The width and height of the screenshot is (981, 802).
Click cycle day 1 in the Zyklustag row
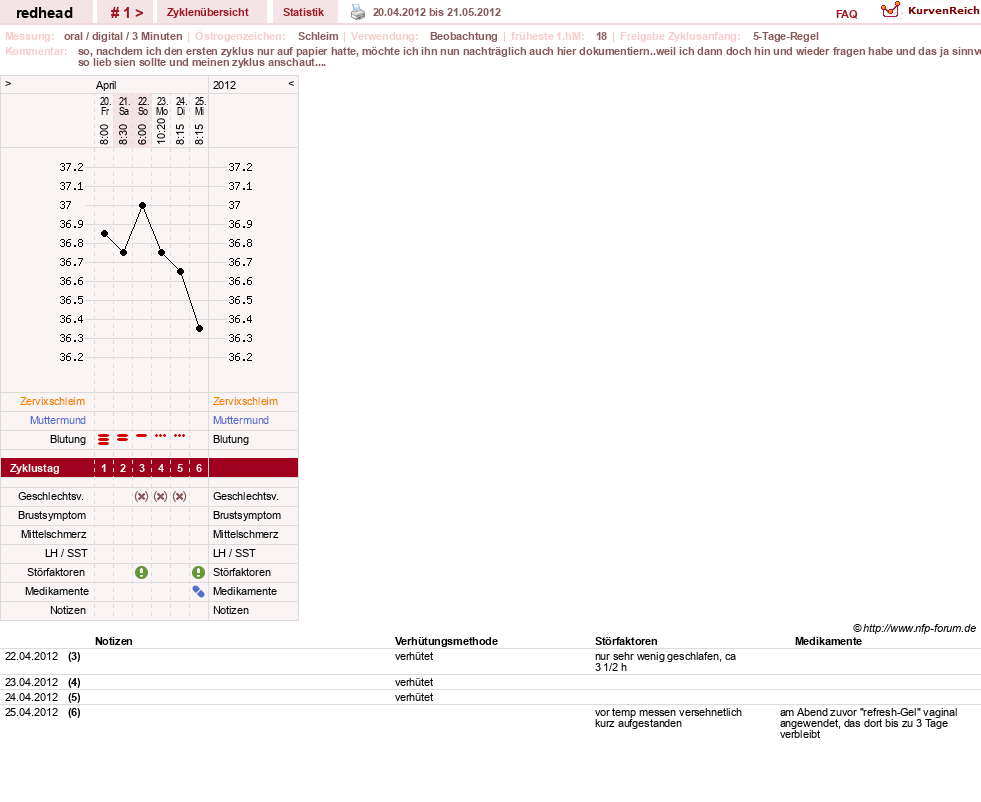(x=104, y=468)
